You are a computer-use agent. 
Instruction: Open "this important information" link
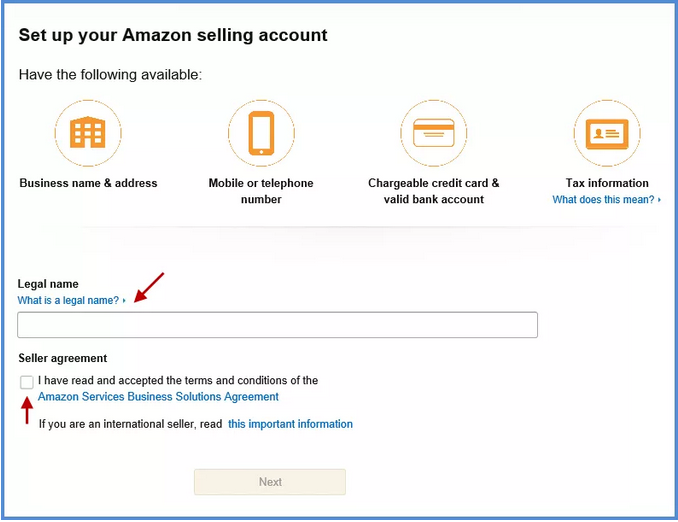click(290, 424)
